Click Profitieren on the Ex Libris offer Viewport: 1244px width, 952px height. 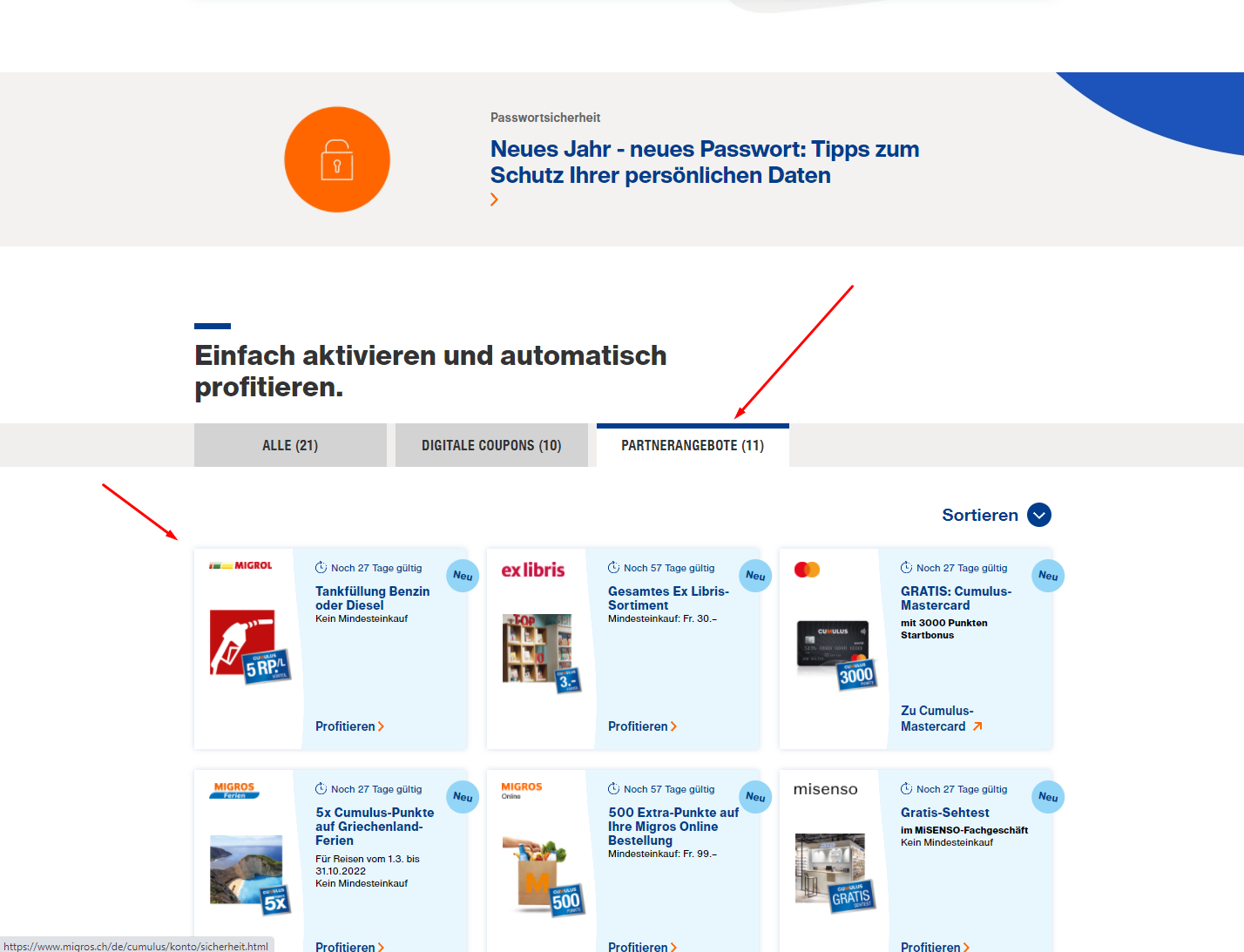coord(642,726)
